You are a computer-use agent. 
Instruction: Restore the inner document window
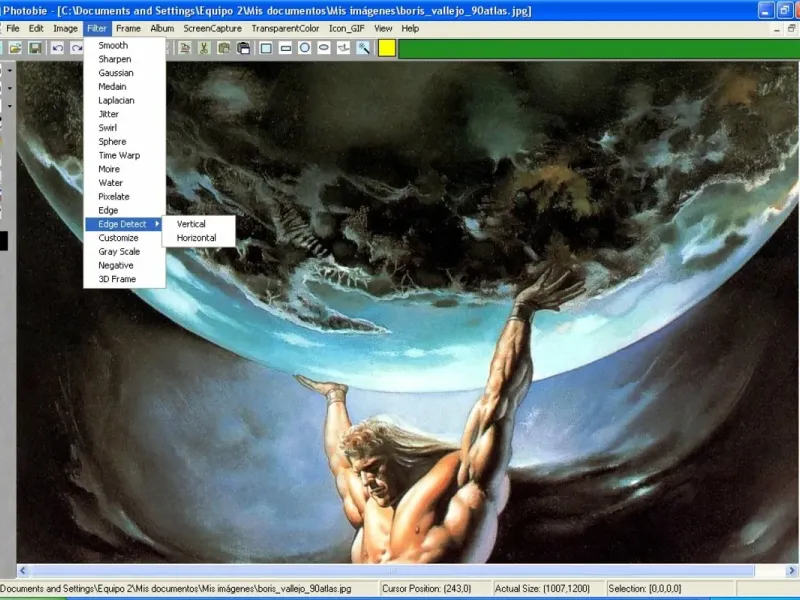click(x=791, y=29)
